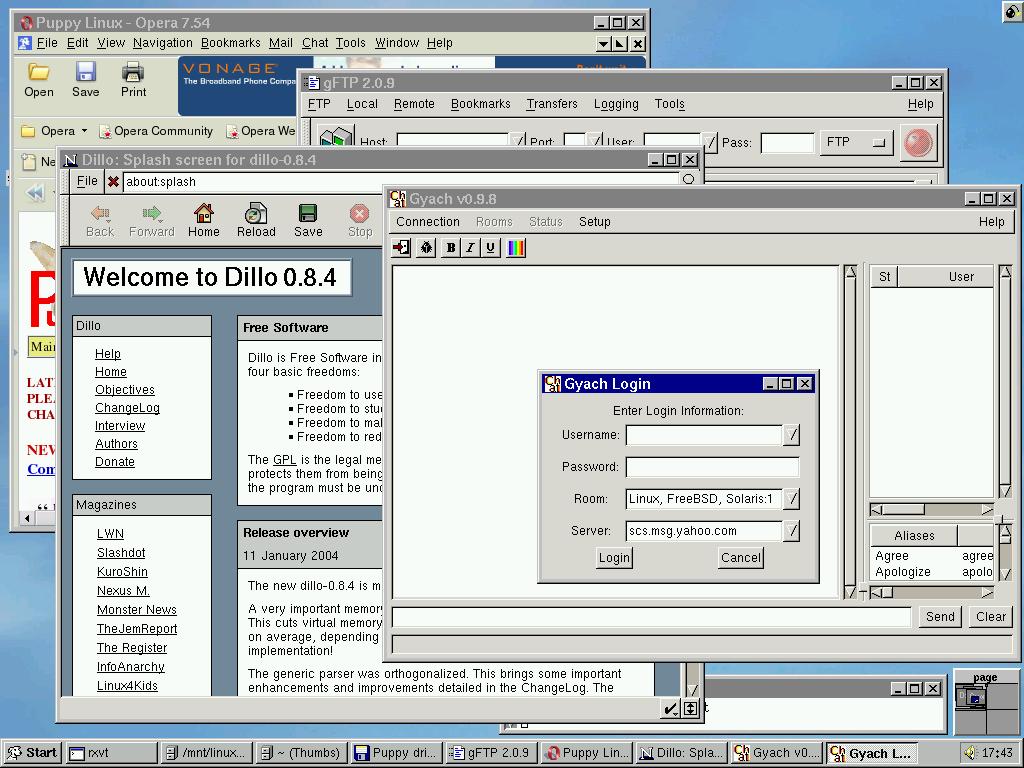Viewport: 1024px width, 768px height.
Task: Click Gyach bug icon in toolbar
Action: point(426,248)
